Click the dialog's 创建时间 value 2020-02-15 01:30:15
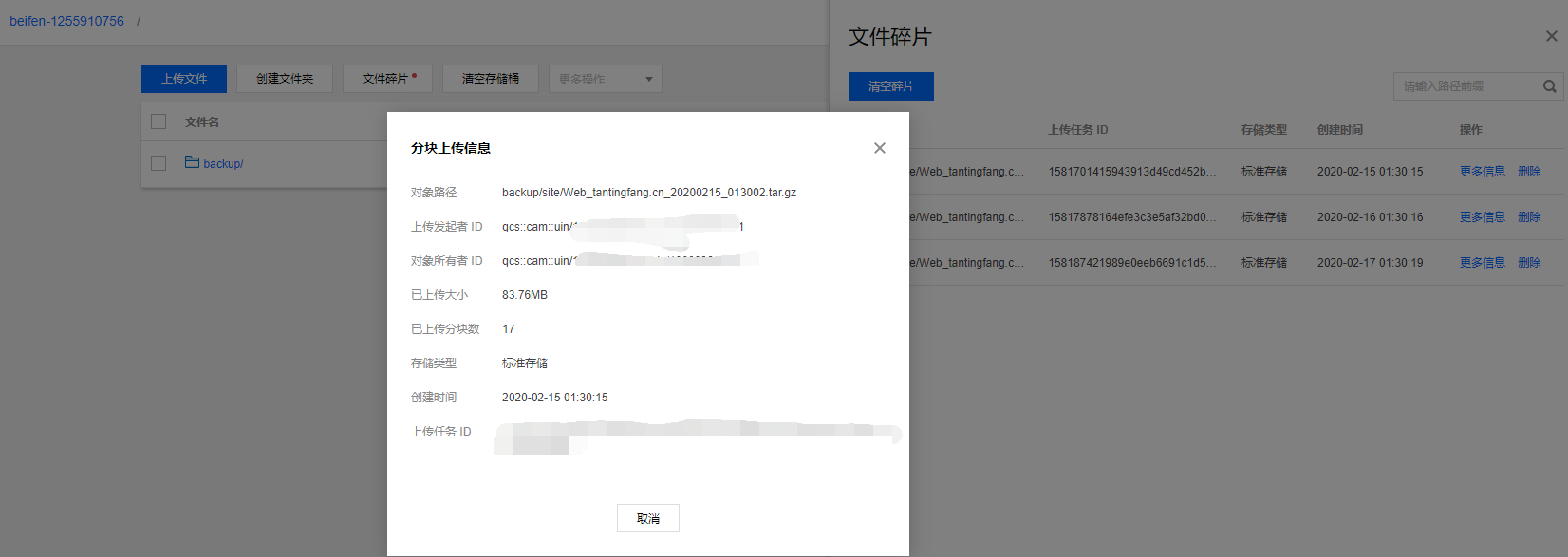The width and height of the screenshot is (1568, 557). click(555, 398)
